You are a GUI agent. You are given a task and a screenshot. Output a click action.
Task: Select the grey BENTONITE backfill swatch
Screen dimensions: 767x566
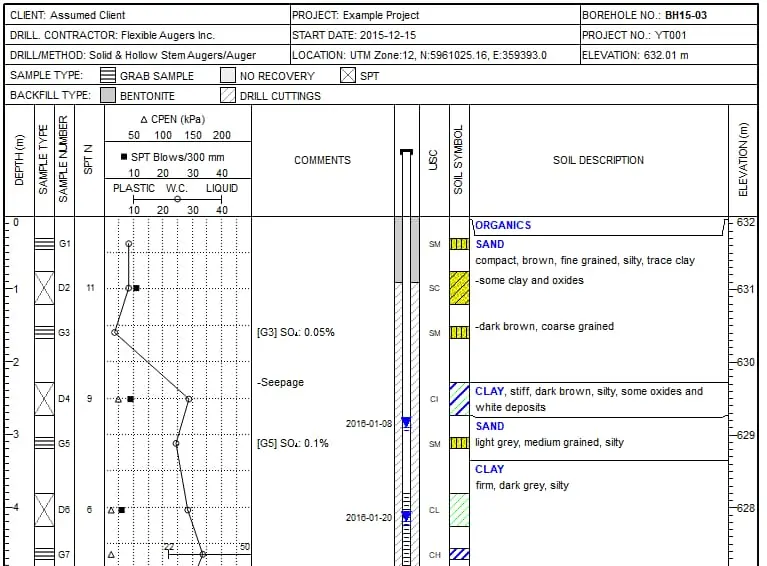[x=108, y=95]
